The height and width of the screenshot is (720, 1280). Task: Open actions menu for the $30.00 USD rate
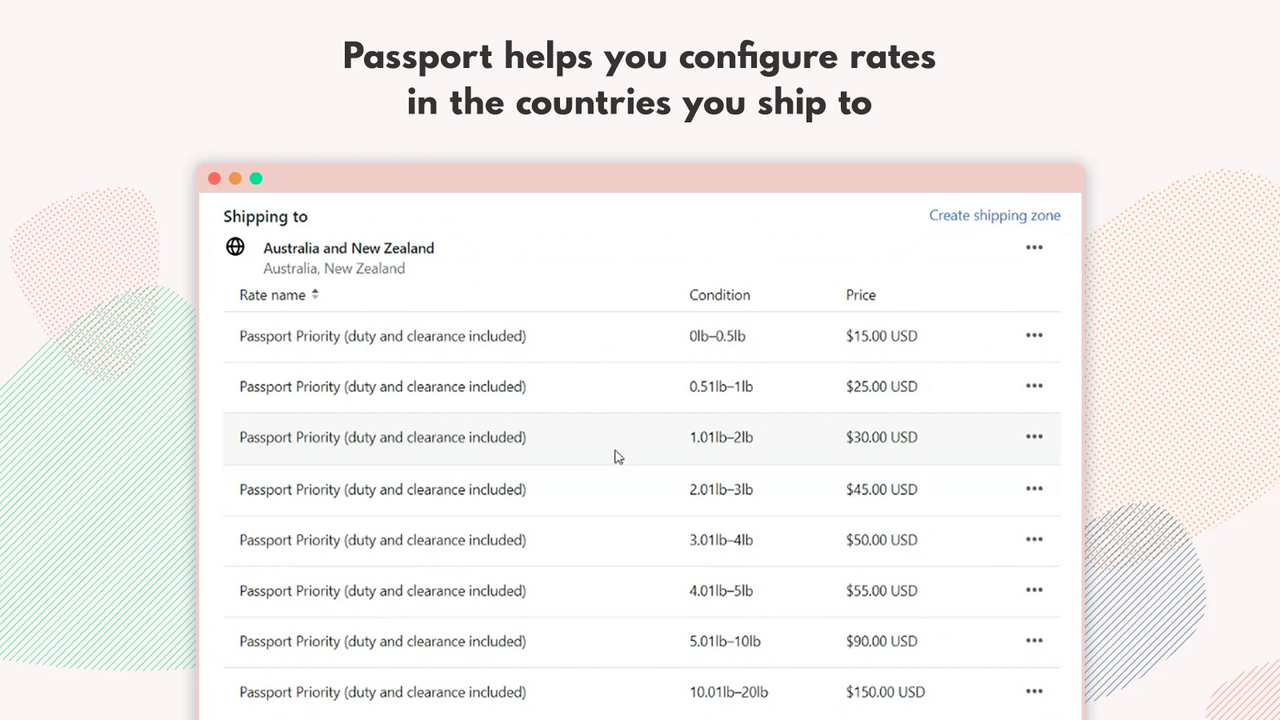[1034, 437]
